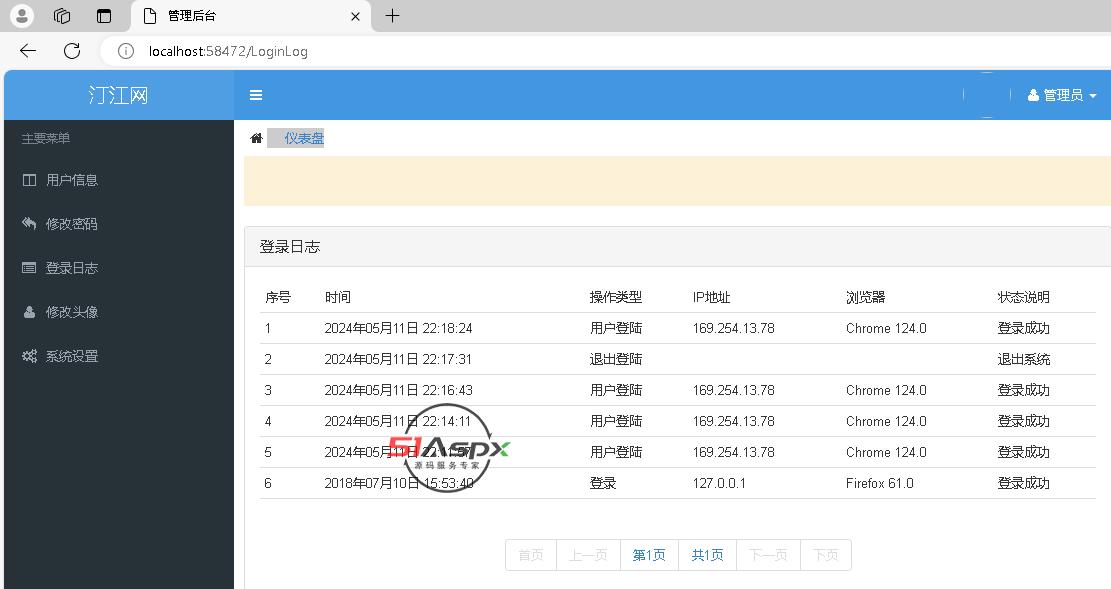Click the 系统设置 gears icon
The height and width of the screenshot is (589, 1111).
[x=29, y=357]
